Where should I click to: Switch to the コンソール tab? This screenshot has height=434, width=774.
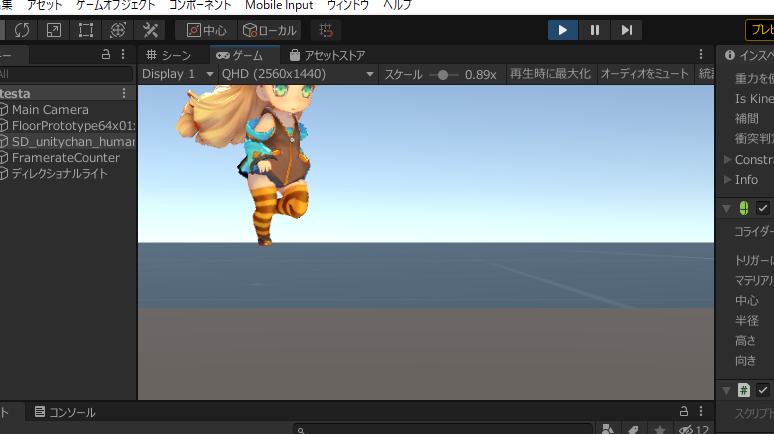[65, 412]
